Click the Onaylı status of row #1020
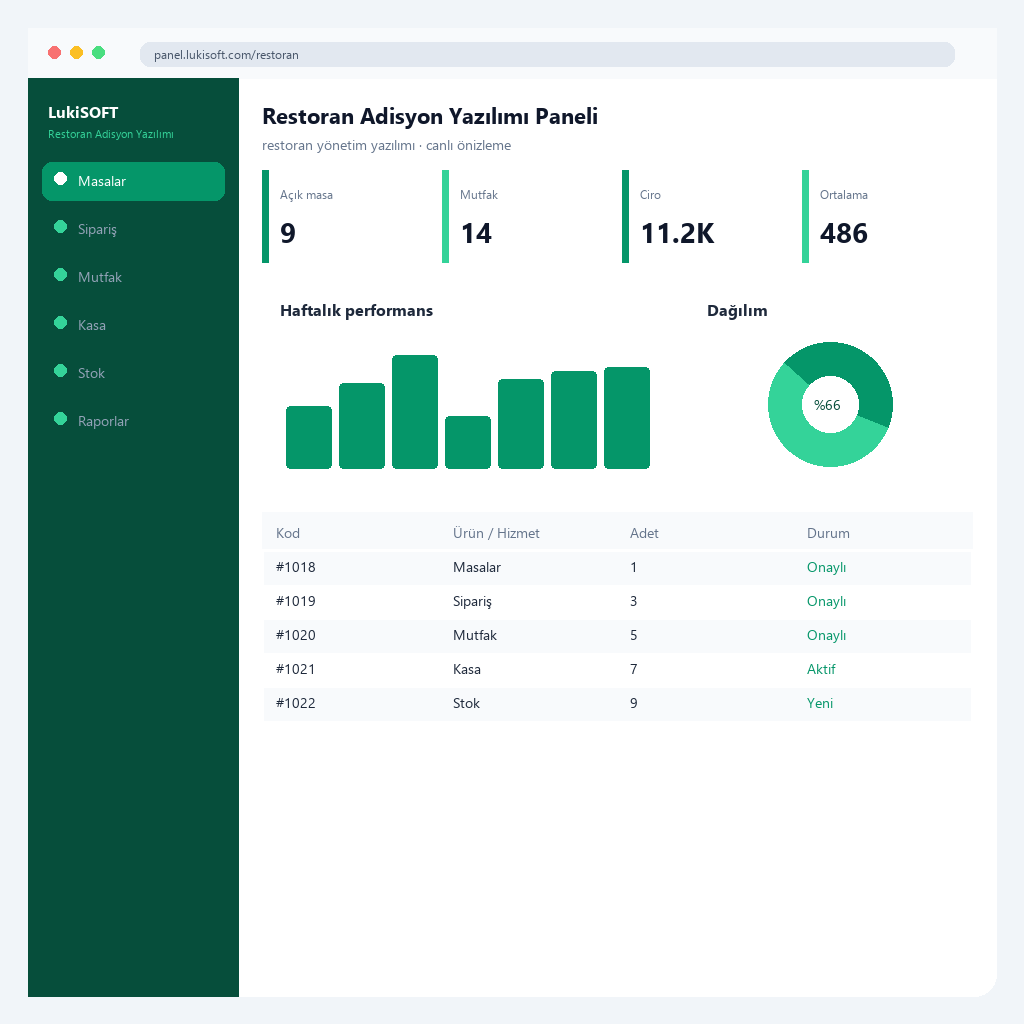 [826, 635]
